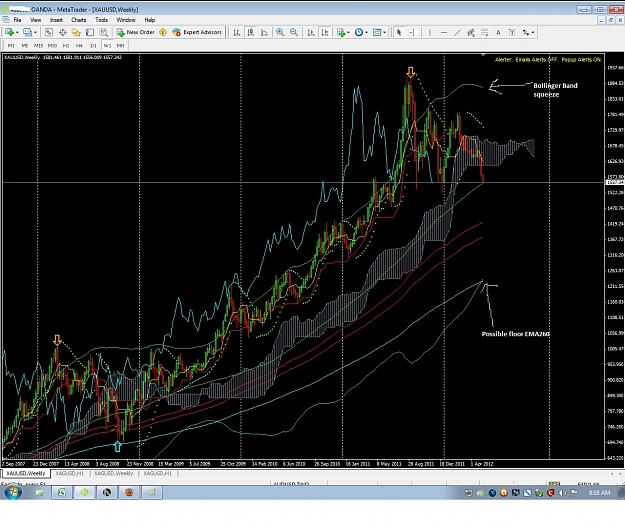Expand the Periods clock dropdown arrow
Screen dimensions: 625x527
tap(366, 33)
